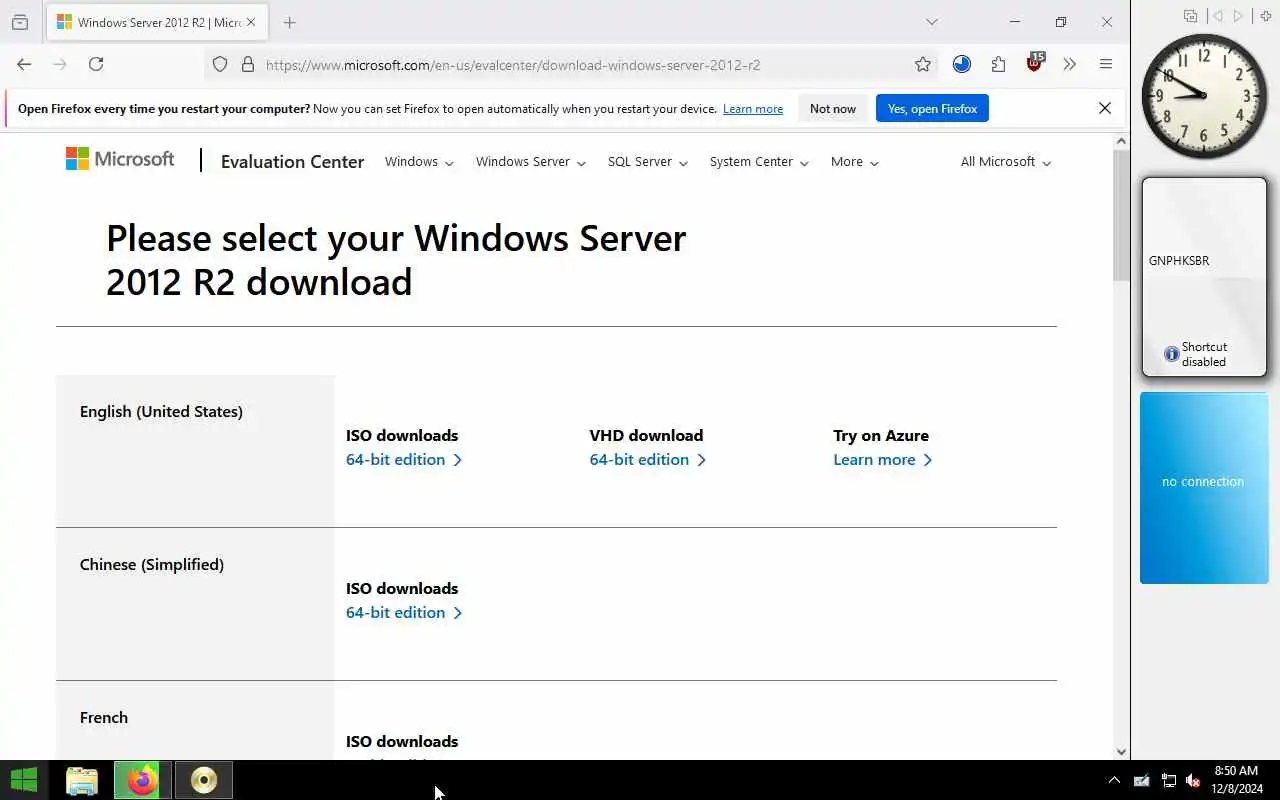Open English VHD 64-bit edition link
The width and height of the screenshot is (1280, 800).
click(x=648, y=460)
